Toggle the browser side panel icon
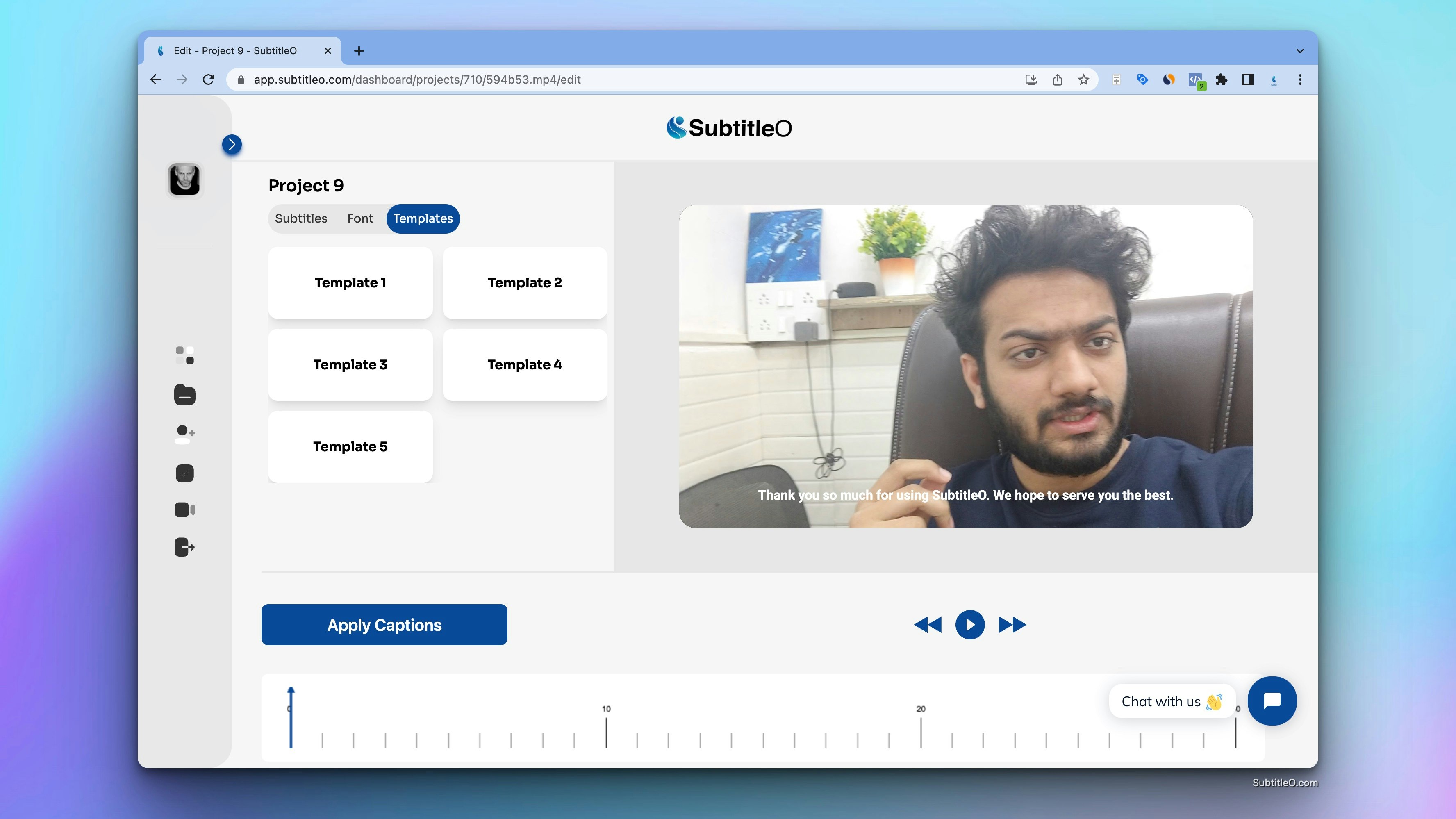Screen dimensions: 1456x819 1247,80
